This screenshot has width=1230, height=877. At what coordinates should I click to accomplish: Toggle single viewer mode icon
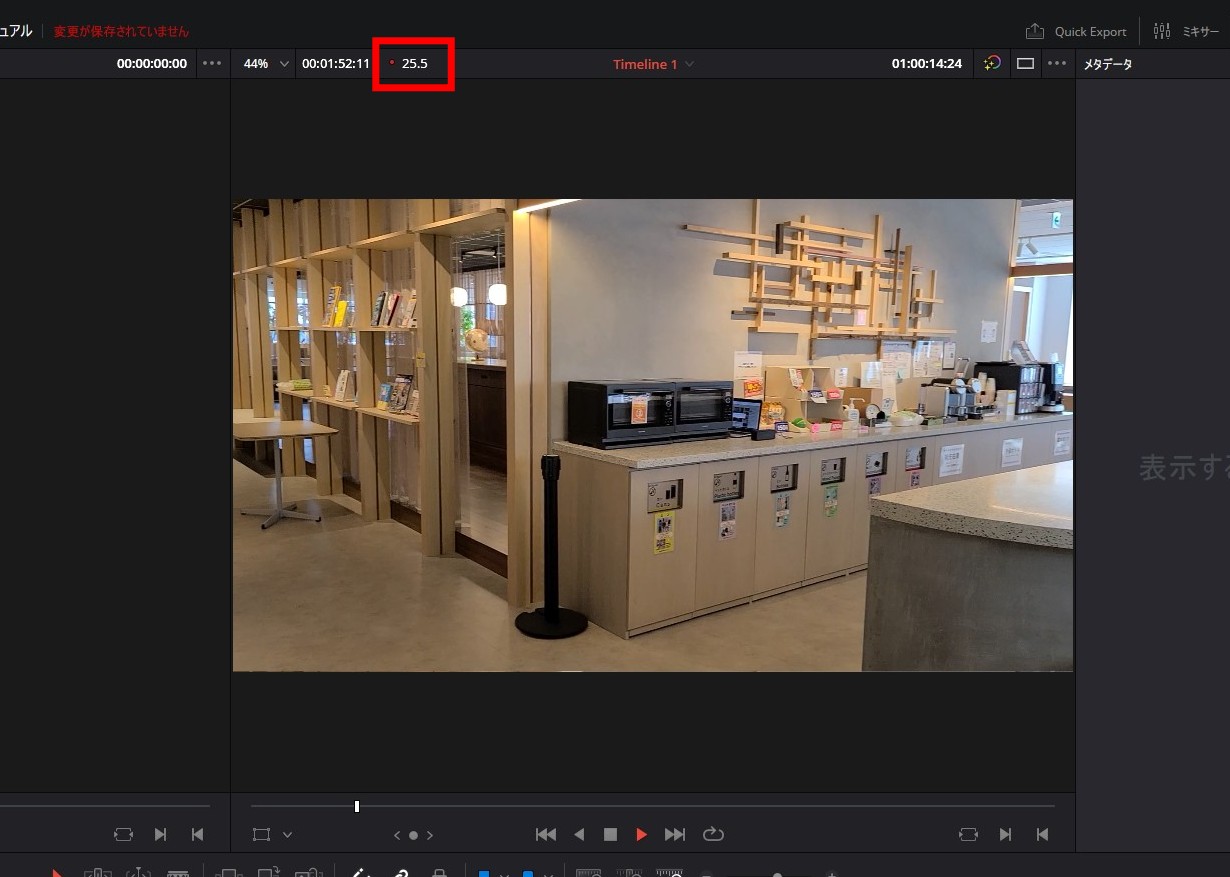point(1025,63)
